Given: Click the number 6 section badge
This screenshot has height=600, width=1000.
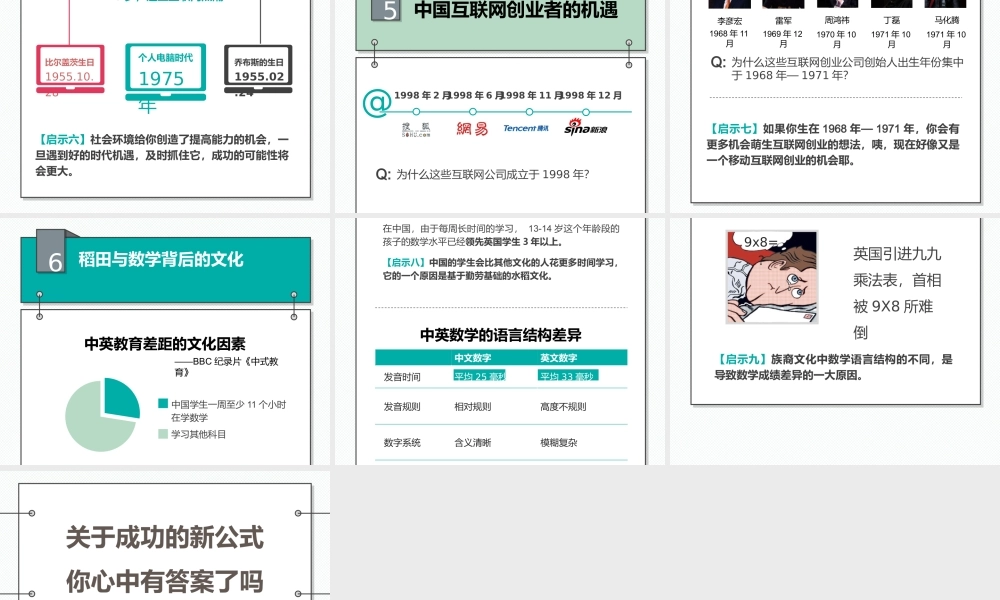Looking at the screenshot, I should click(x=54, y=260).
